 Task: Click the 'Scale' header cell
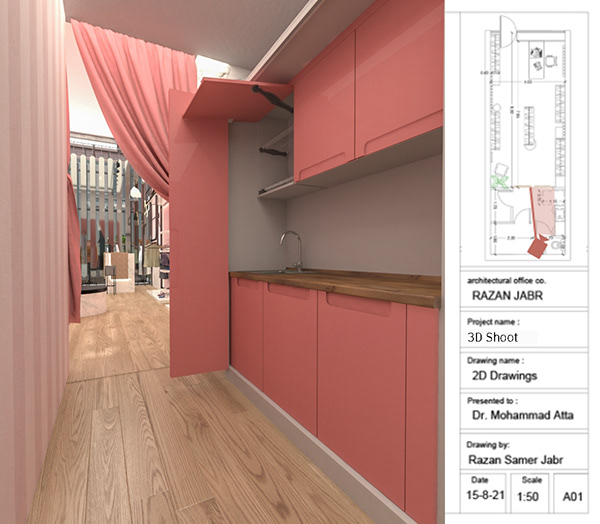[x=532, y=480]
